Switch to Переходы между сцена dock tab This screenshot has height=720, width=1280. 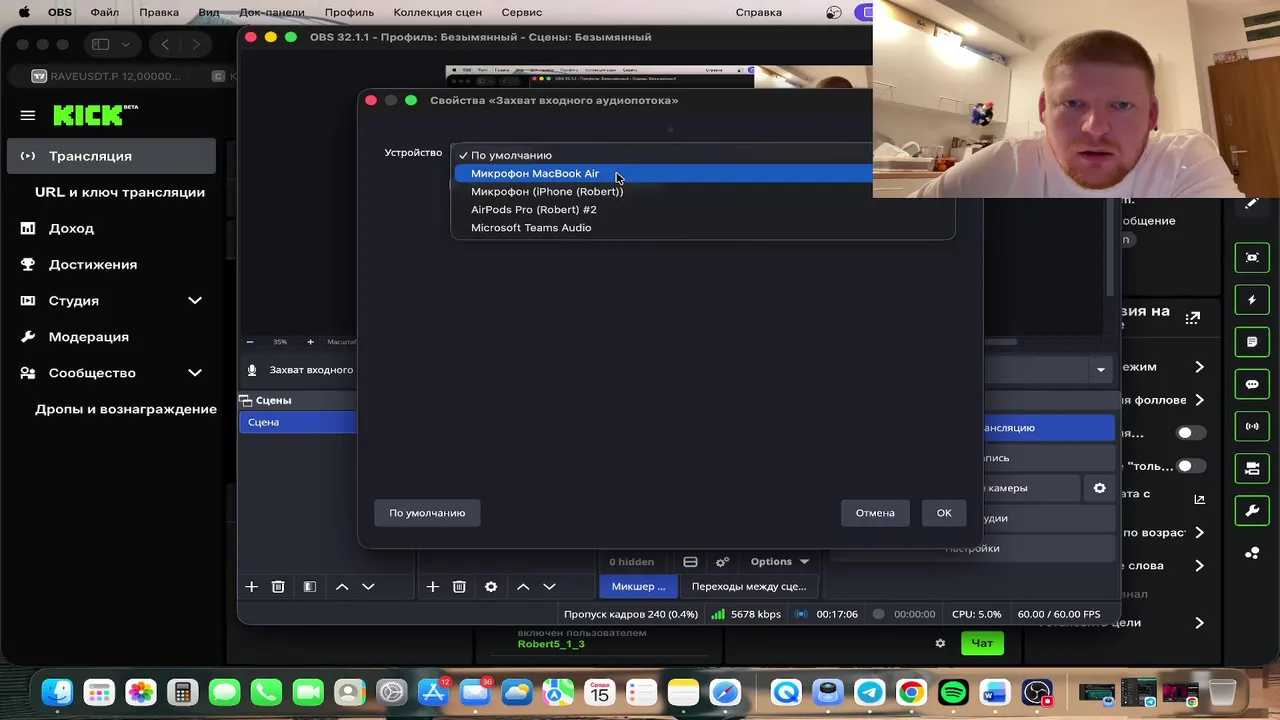tap(748, 587)
